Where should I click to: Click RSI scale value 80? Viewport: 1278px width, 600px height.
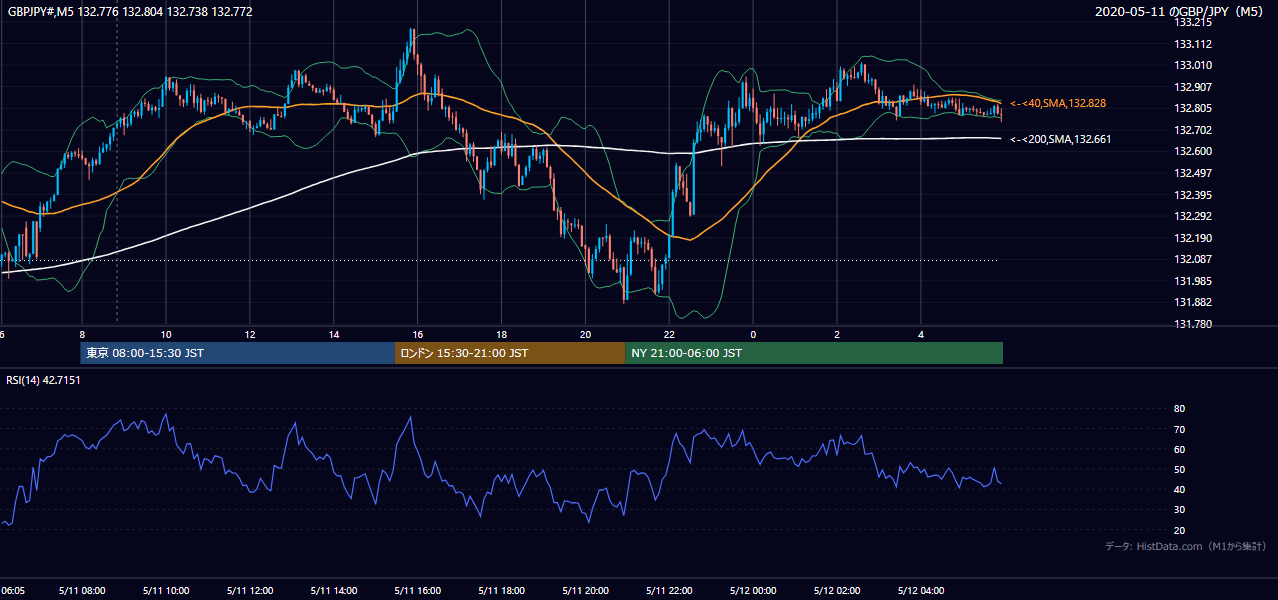(1179, 409)
